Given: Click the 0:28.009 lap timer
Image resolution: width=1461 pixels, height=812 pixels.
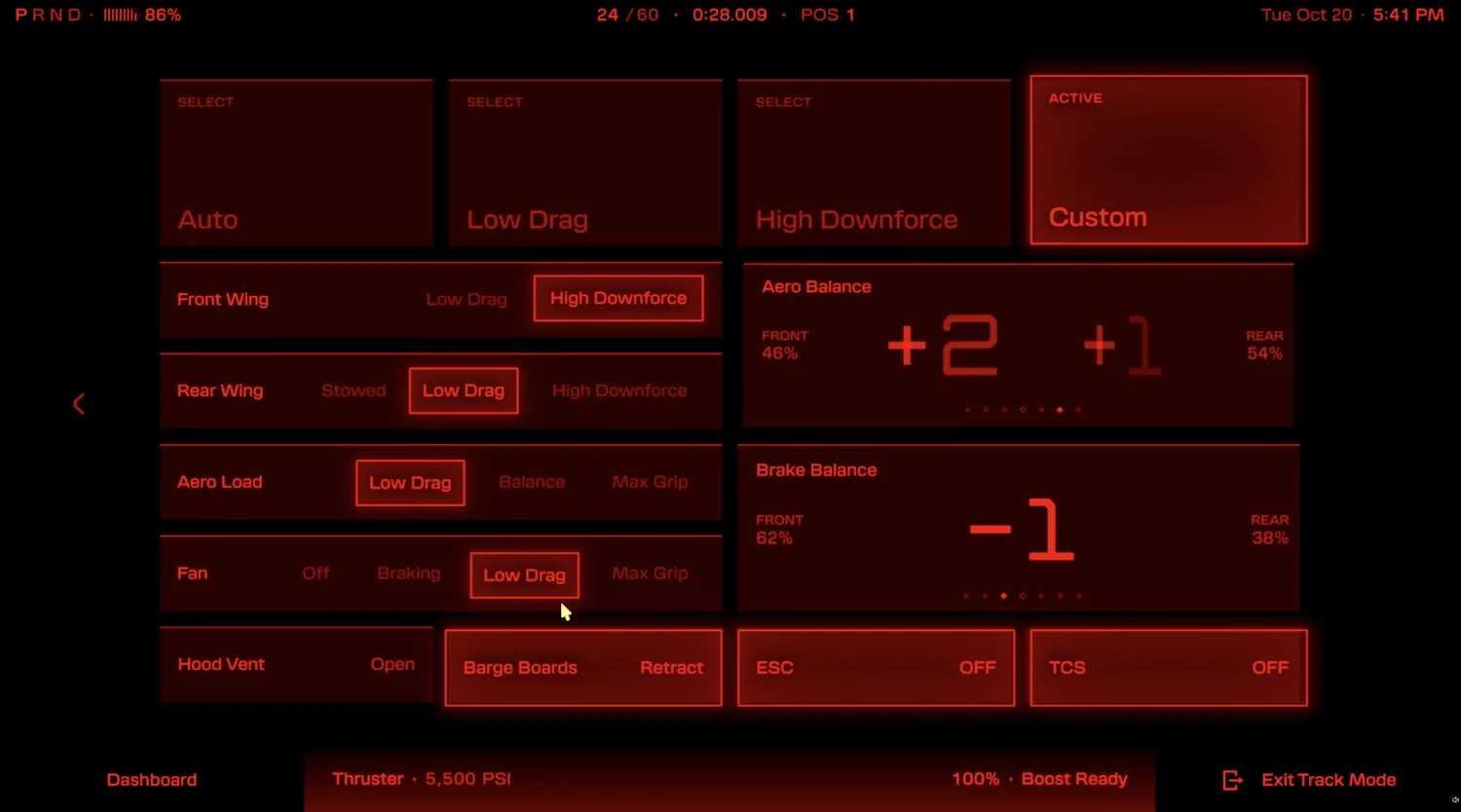Looking at the screenshot, I should pos(730,15).
